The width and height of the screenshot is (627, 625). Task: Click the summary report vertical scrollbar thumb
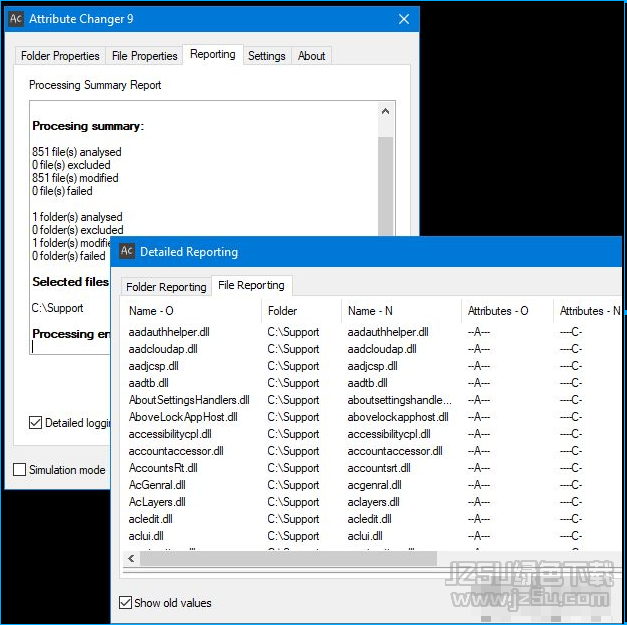(385, 186)
